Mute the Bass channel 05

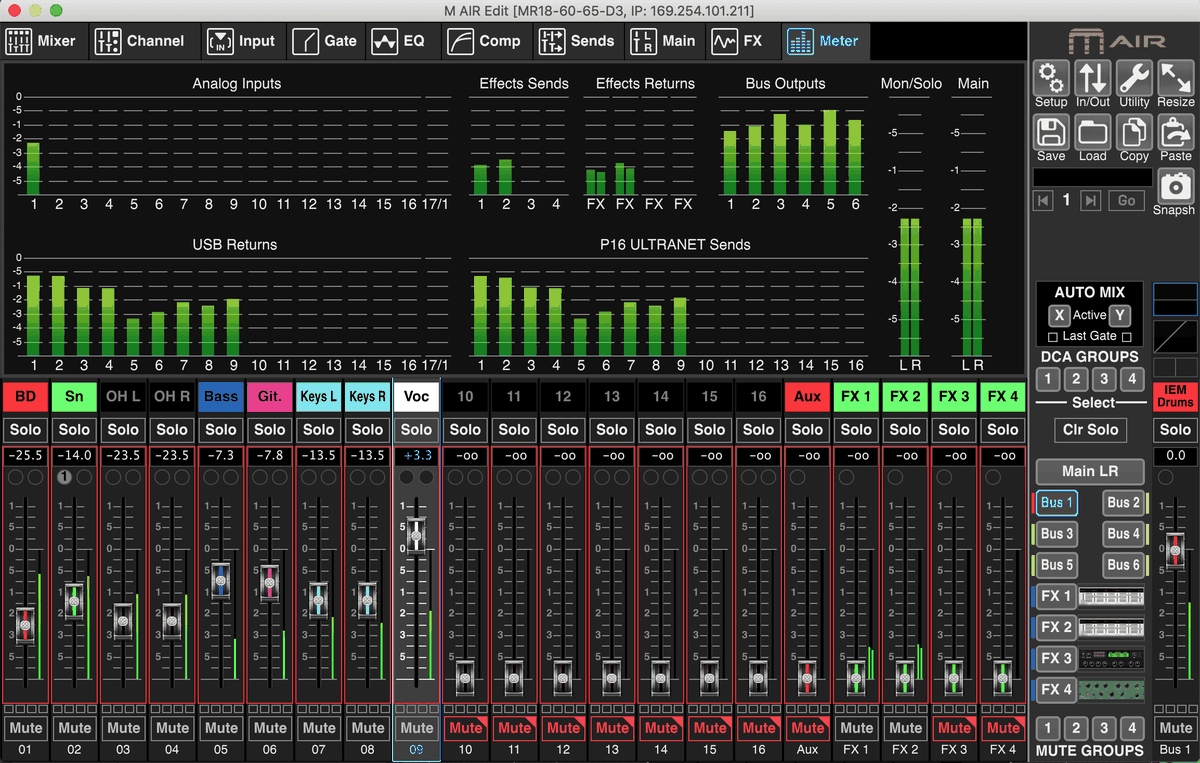221,728
